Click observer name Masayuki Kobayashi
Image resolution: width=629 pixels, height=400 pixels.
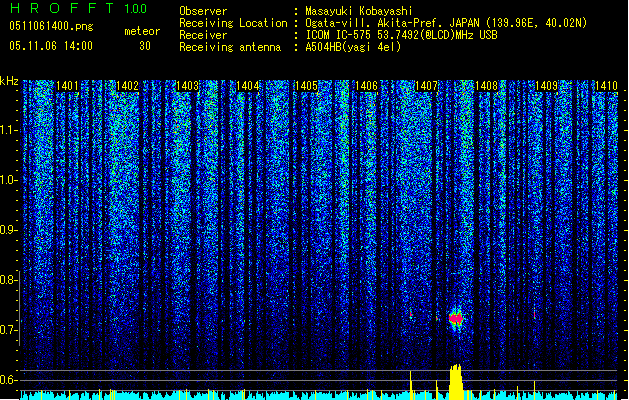click(358, 11)
